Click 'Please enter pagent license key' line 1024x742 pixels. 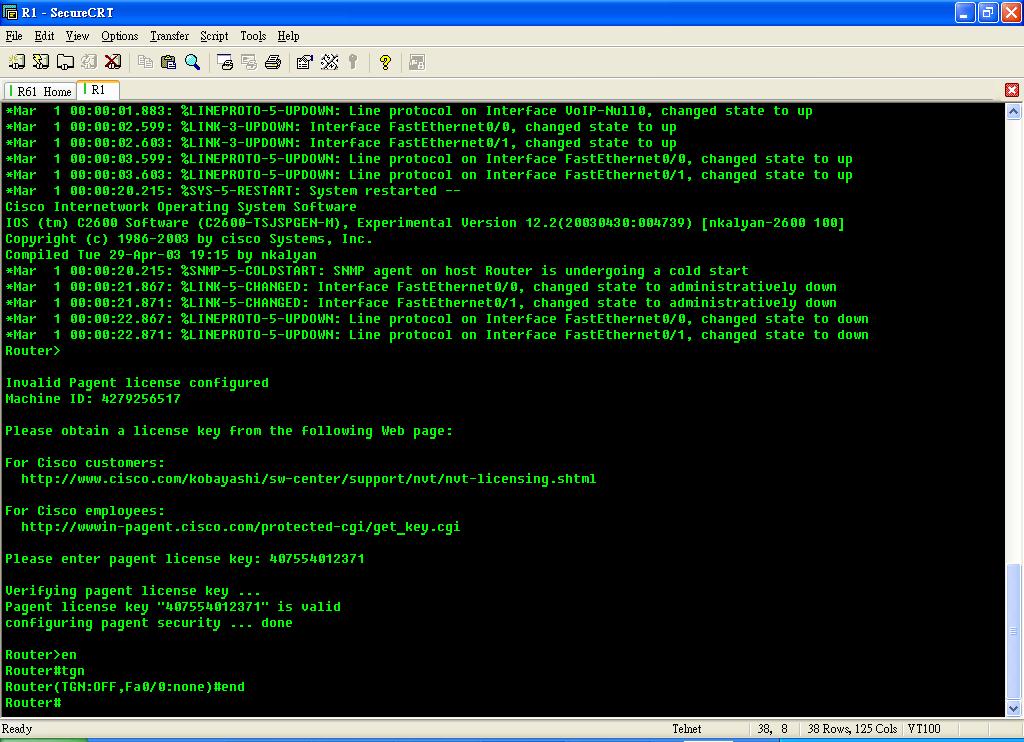tap(185, 558)
